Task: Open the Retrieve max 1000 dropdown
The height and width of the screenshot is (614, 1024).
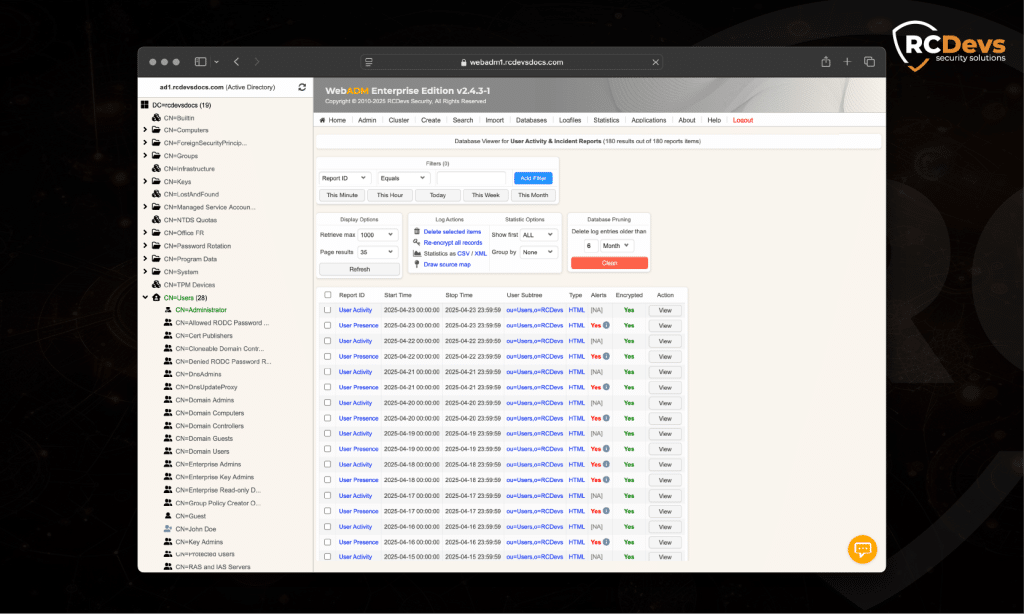Action: coord(377,234)
